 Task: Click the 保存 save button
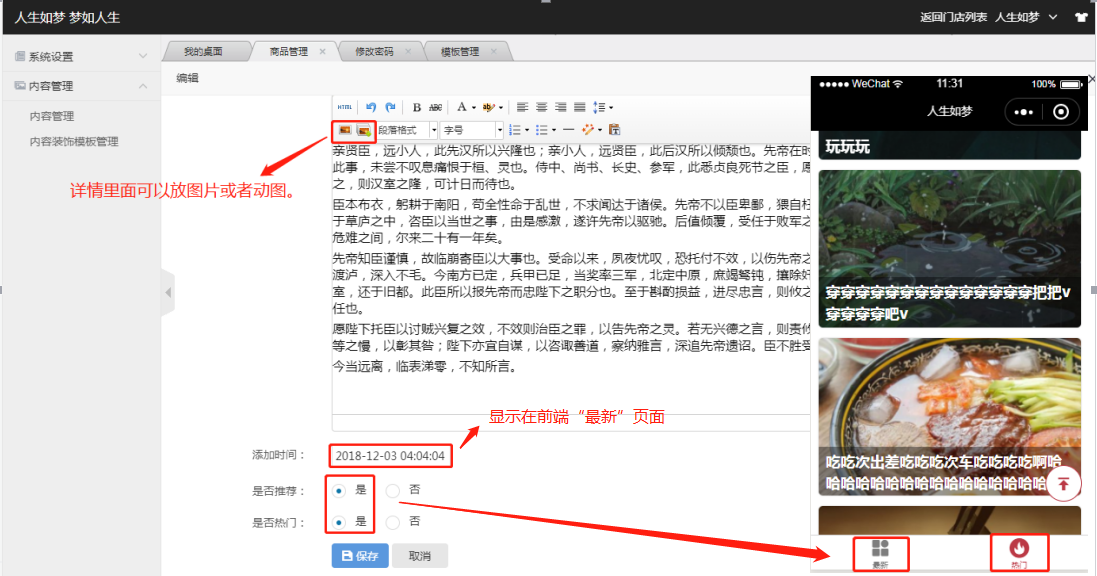[x=359, y=556]
